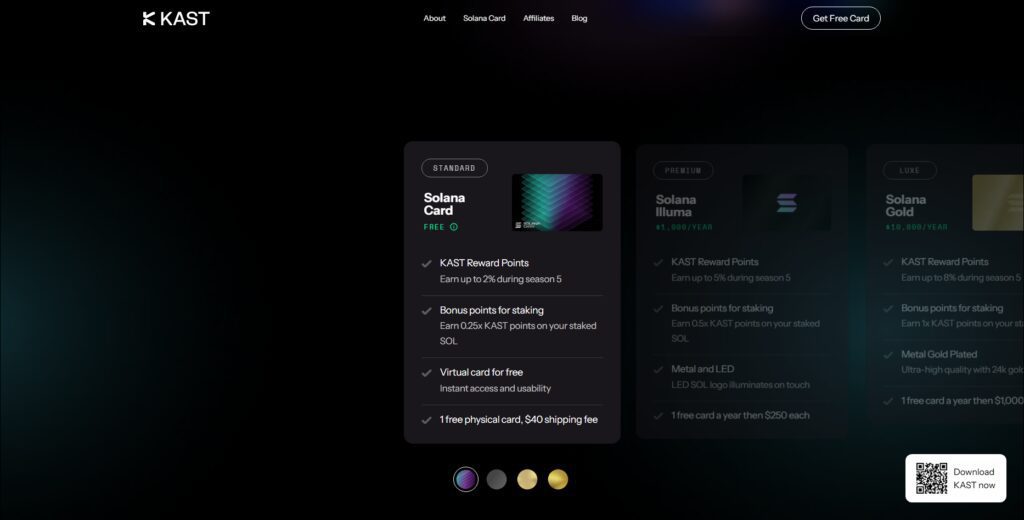The image size is (1024, 520).
Task: Select the bright gold card swatch
Action: (558, 479)
